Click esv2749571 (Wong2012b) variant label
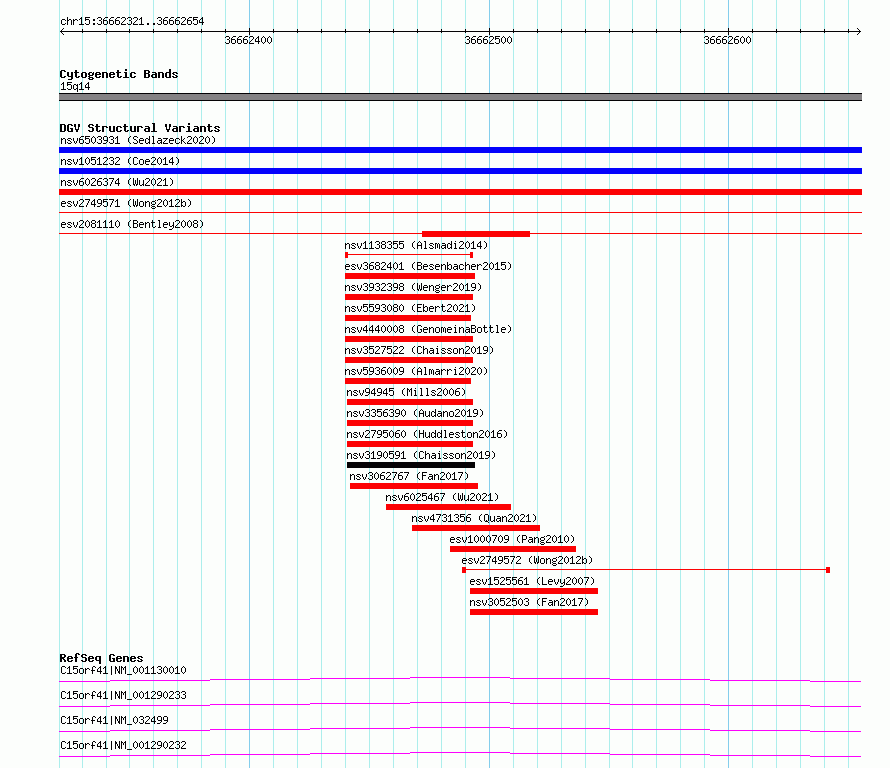This screenshot has width=890, height=768. click(126, 203)
